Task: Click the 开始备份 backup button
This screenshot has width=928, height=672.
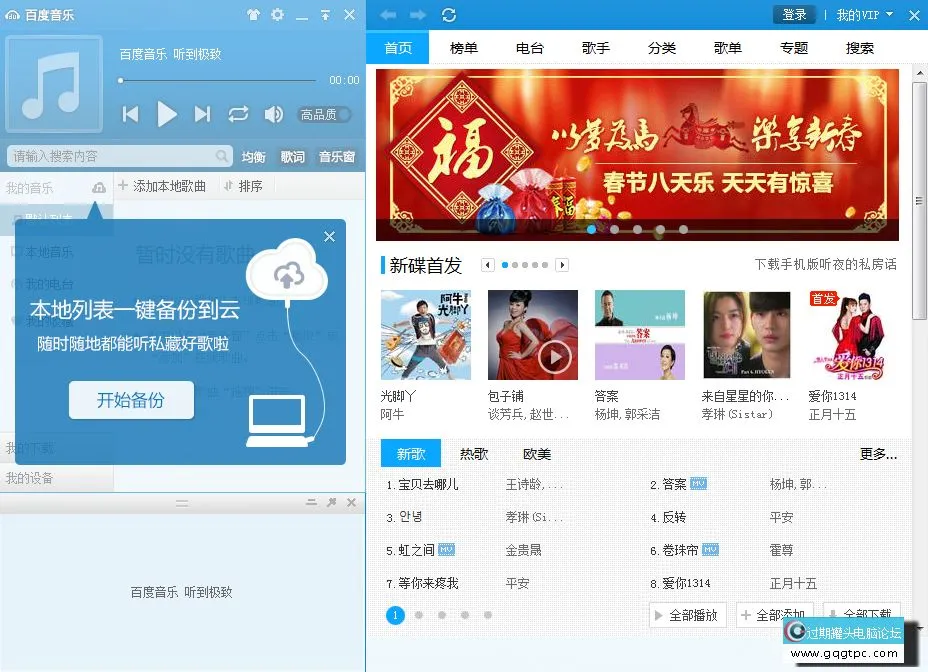Action: (x=131, y=400)
